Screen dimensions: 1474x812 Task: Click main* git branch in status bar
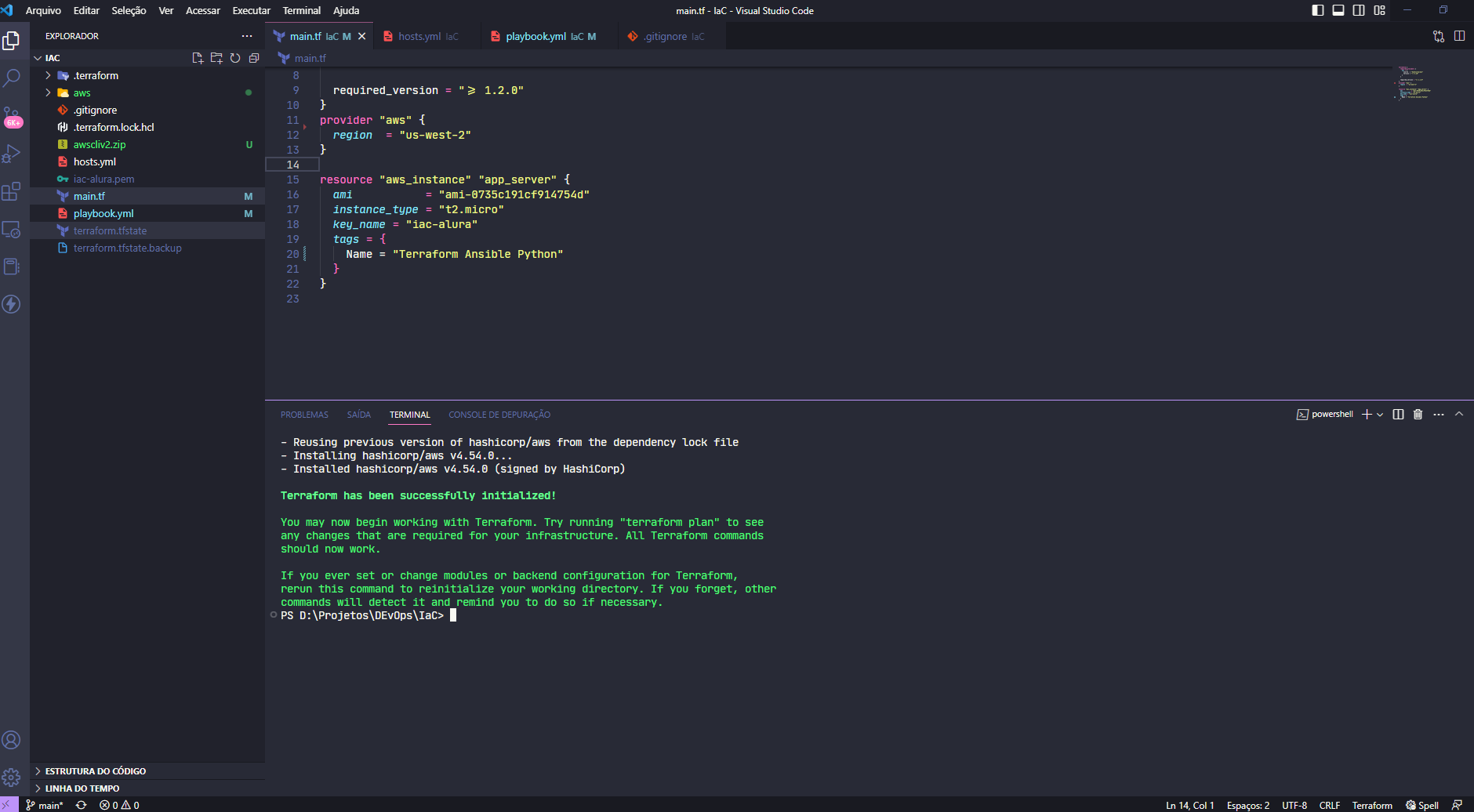(x=45, y=805)
